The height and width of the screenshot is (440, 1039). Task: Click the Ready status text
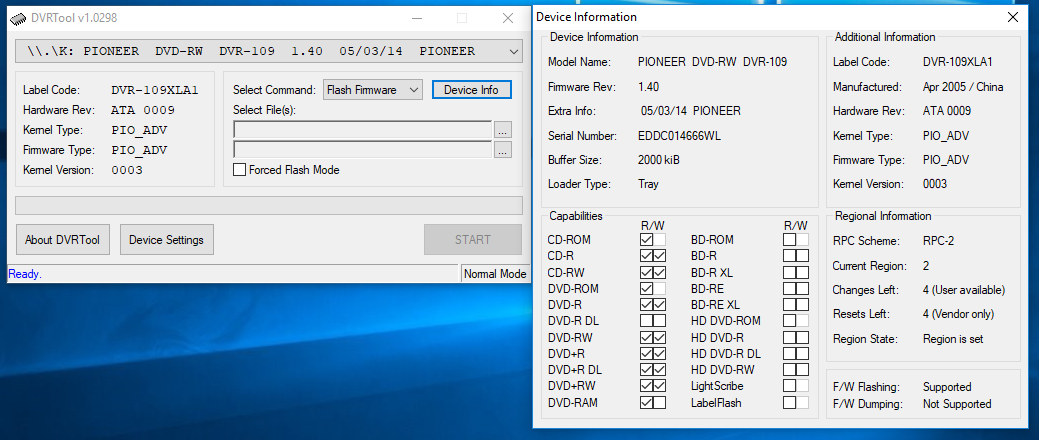pyautogui.click(x=25, y=274)
